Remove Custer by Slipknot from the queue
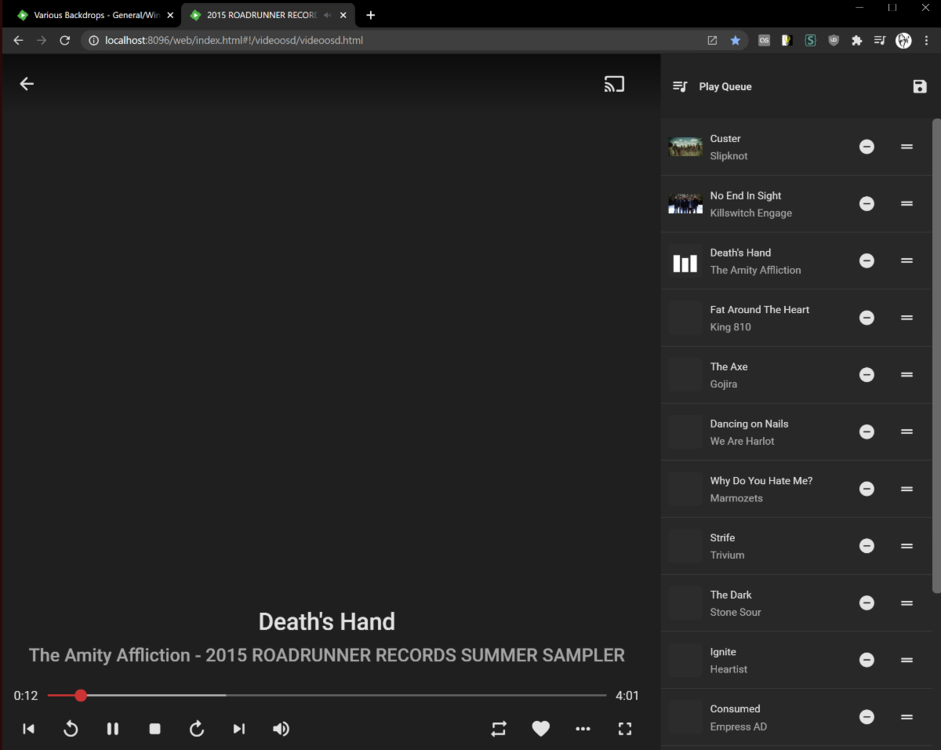Screen dimensions: 941x750 [x=866, y=146]
